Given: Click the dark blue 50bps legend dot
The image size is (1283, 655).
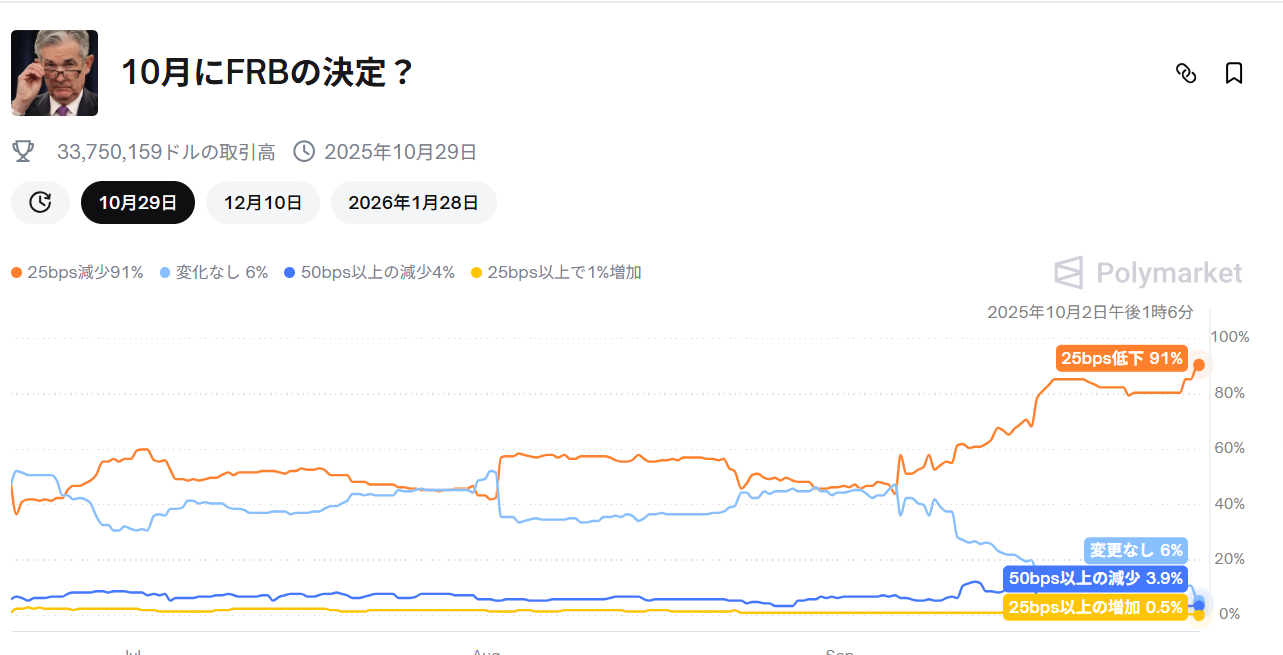Looking at the screenshot, I should pos(289,272).
